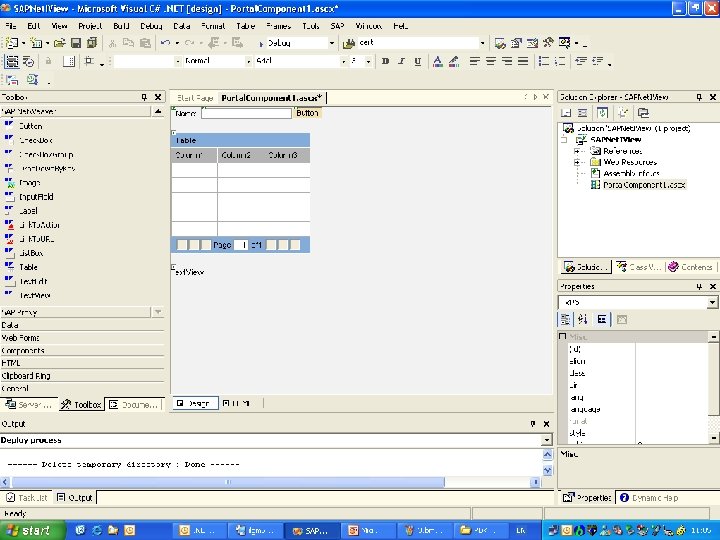This screenshot has height=540, width=720.
Task: Open the Output pane source dropdown
Action: (x=546, y=440)
